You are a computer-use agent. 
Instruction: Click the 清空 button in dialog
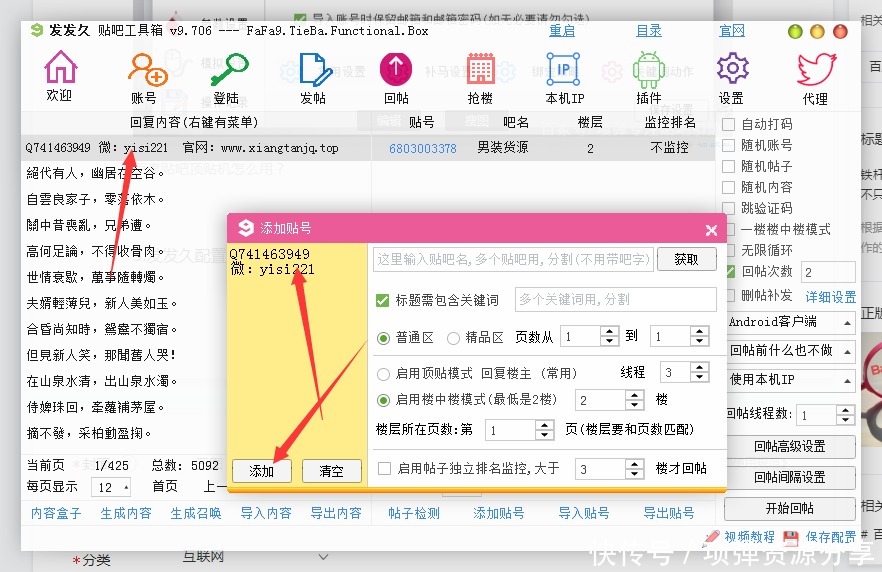[x=331, y=471]
